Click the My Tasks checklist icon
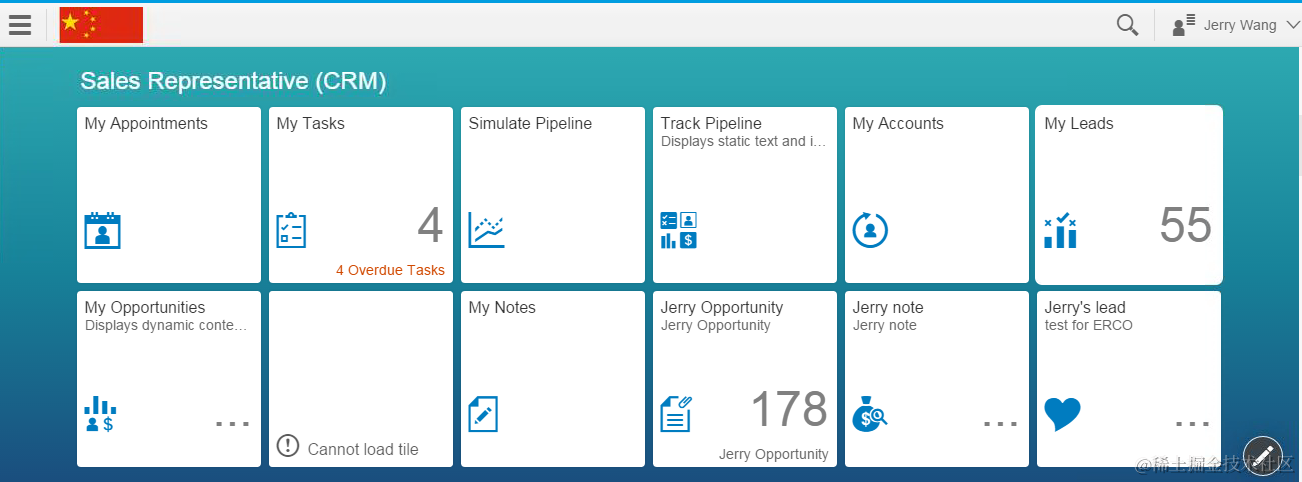The height and width of the screenshot is (482, 1302). pyautogui.click(x=291, y=230)
